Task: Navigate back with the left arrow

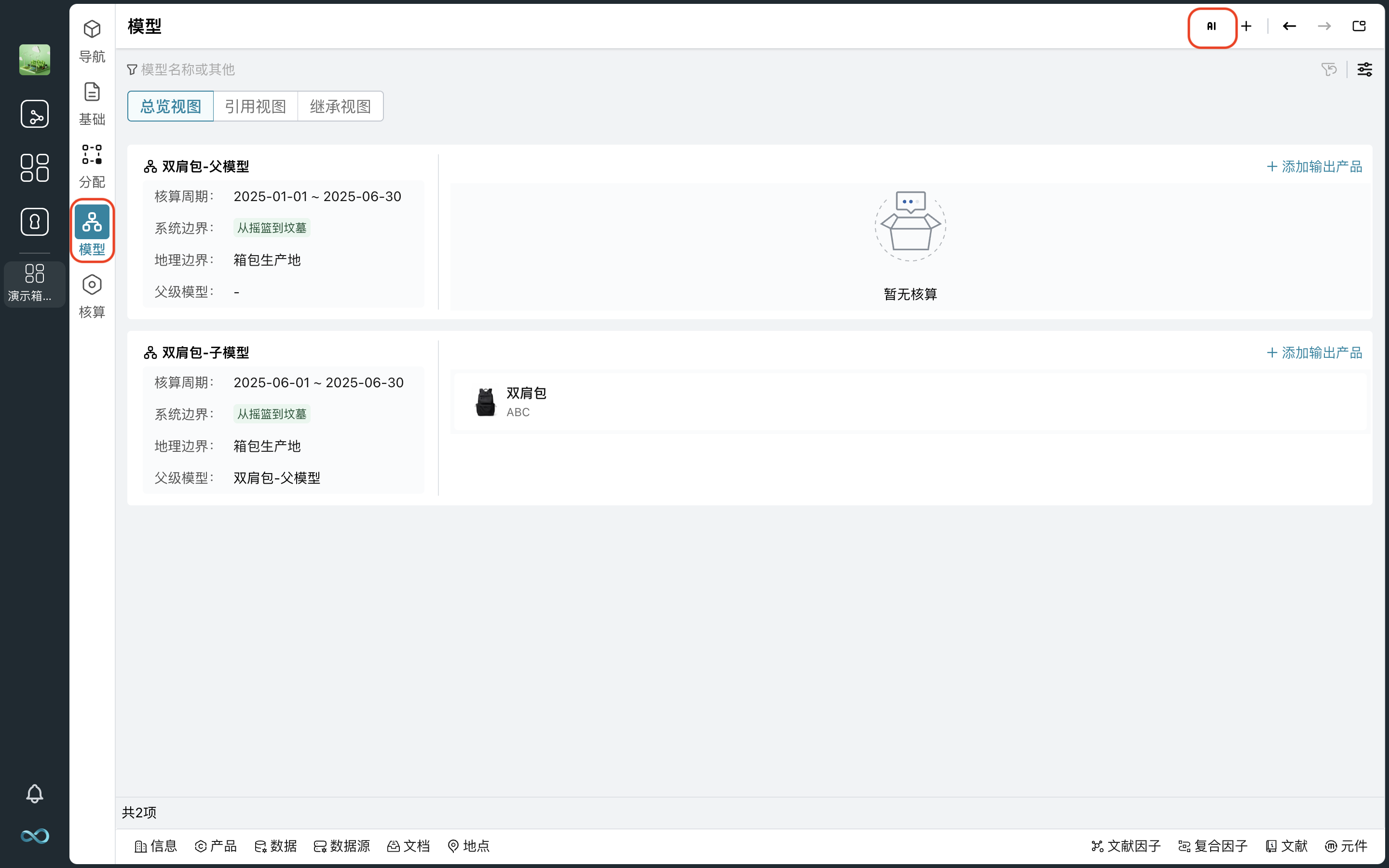Action: coord(1289,27)
